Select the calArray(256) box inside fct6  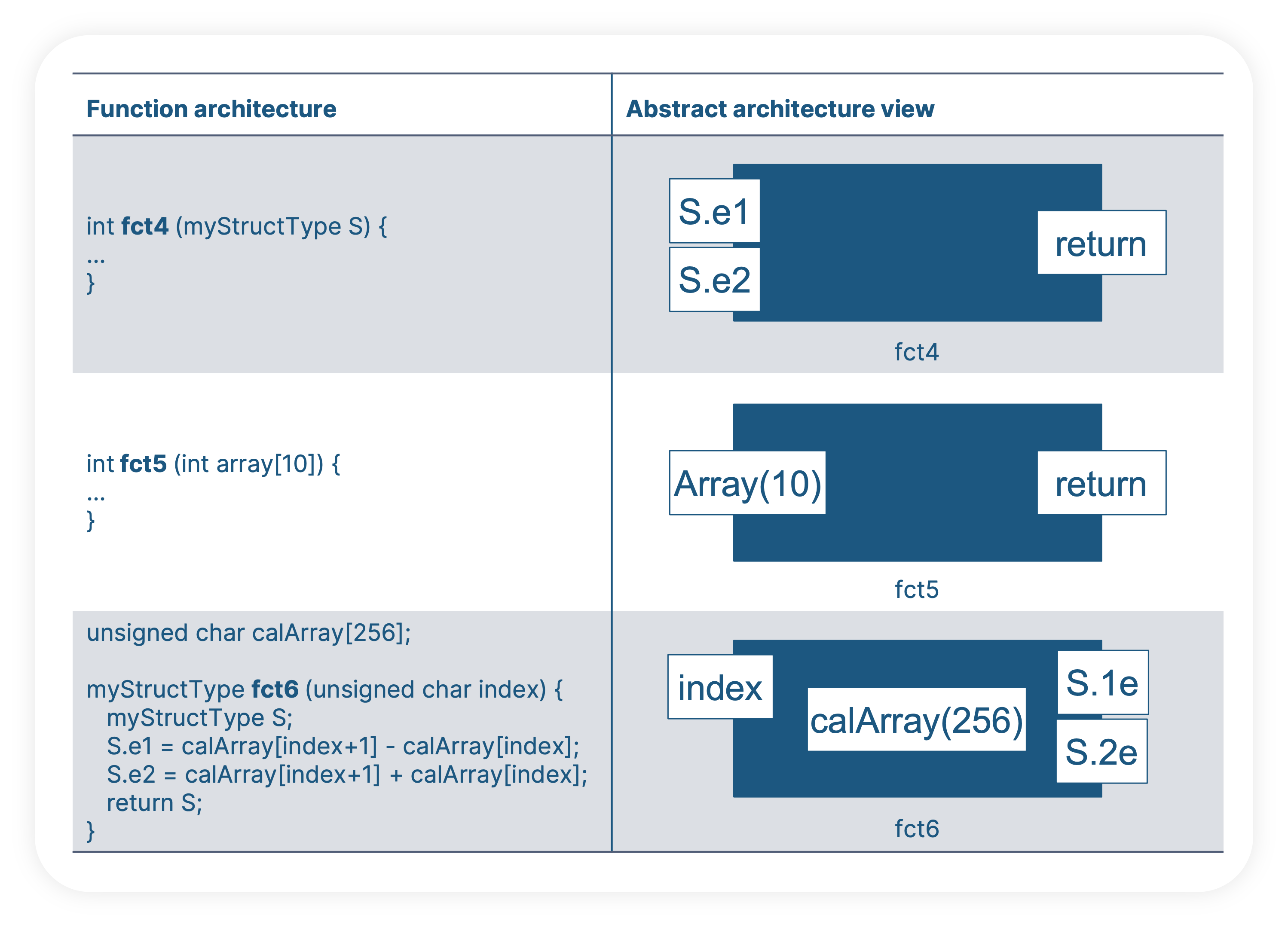coord(916,720)
